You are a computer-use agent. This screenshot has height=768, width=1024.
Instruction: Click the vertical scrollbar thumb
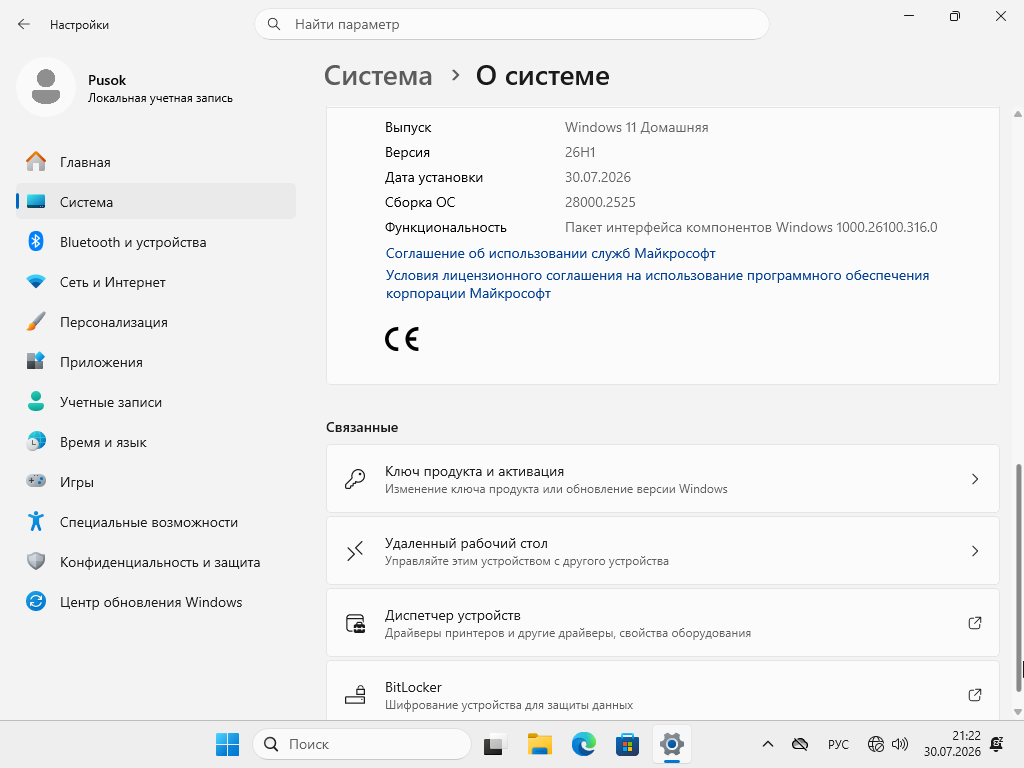click(1017, 577)
